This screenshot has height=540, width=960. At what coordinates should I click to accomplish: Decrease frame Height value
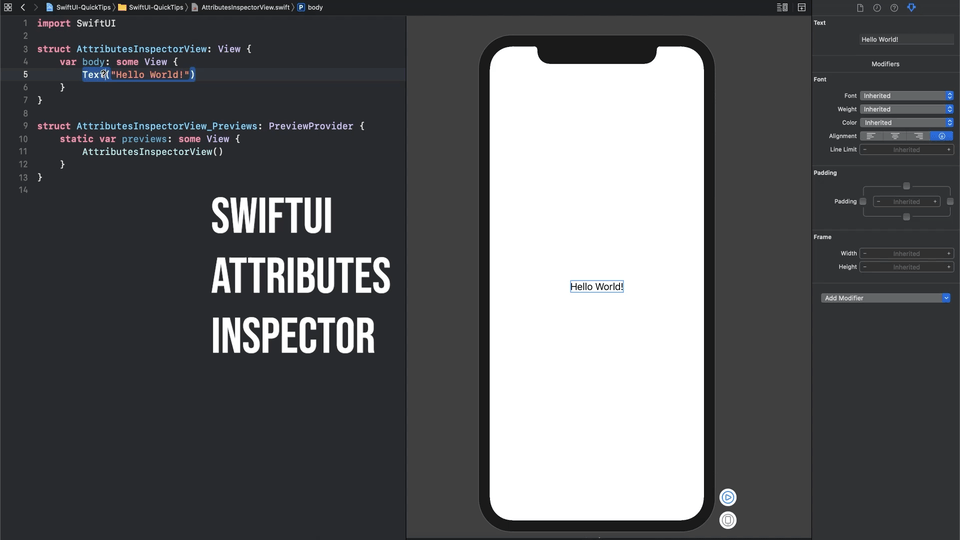point(865,267)
